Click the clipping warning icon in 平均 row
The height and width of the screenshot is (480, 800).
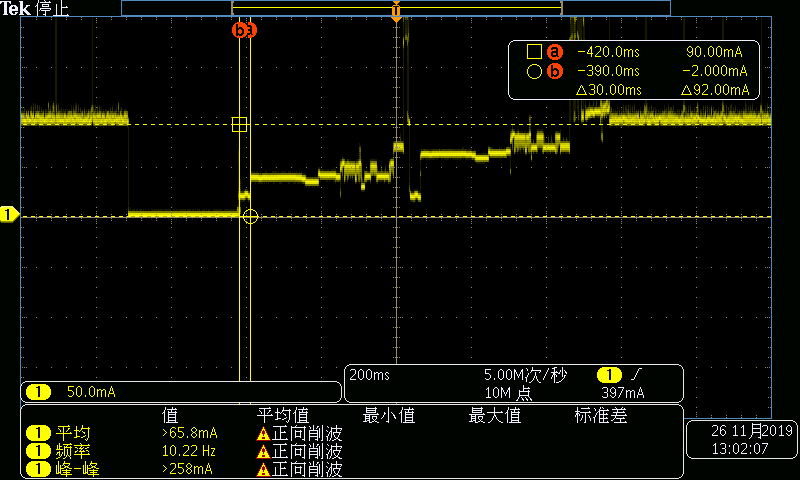point(263,434)
